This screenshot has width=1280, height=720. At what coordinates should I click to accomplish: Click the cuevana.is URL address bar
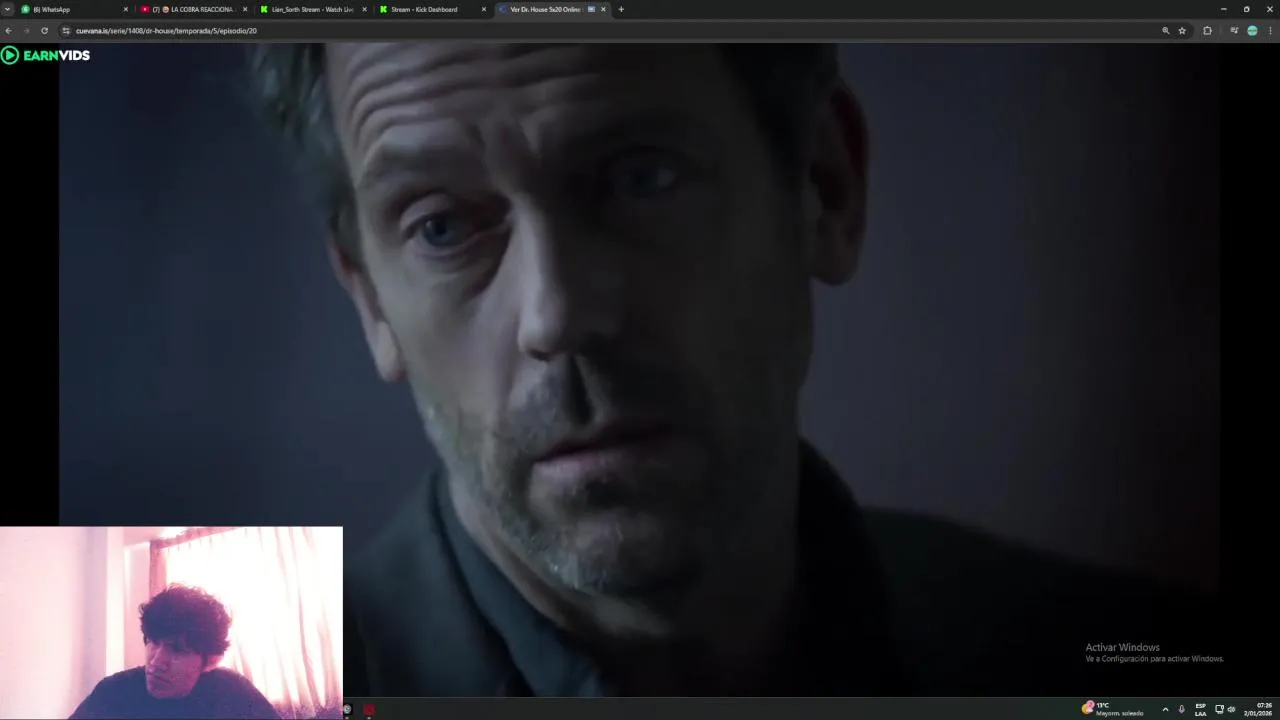[625, 31]
